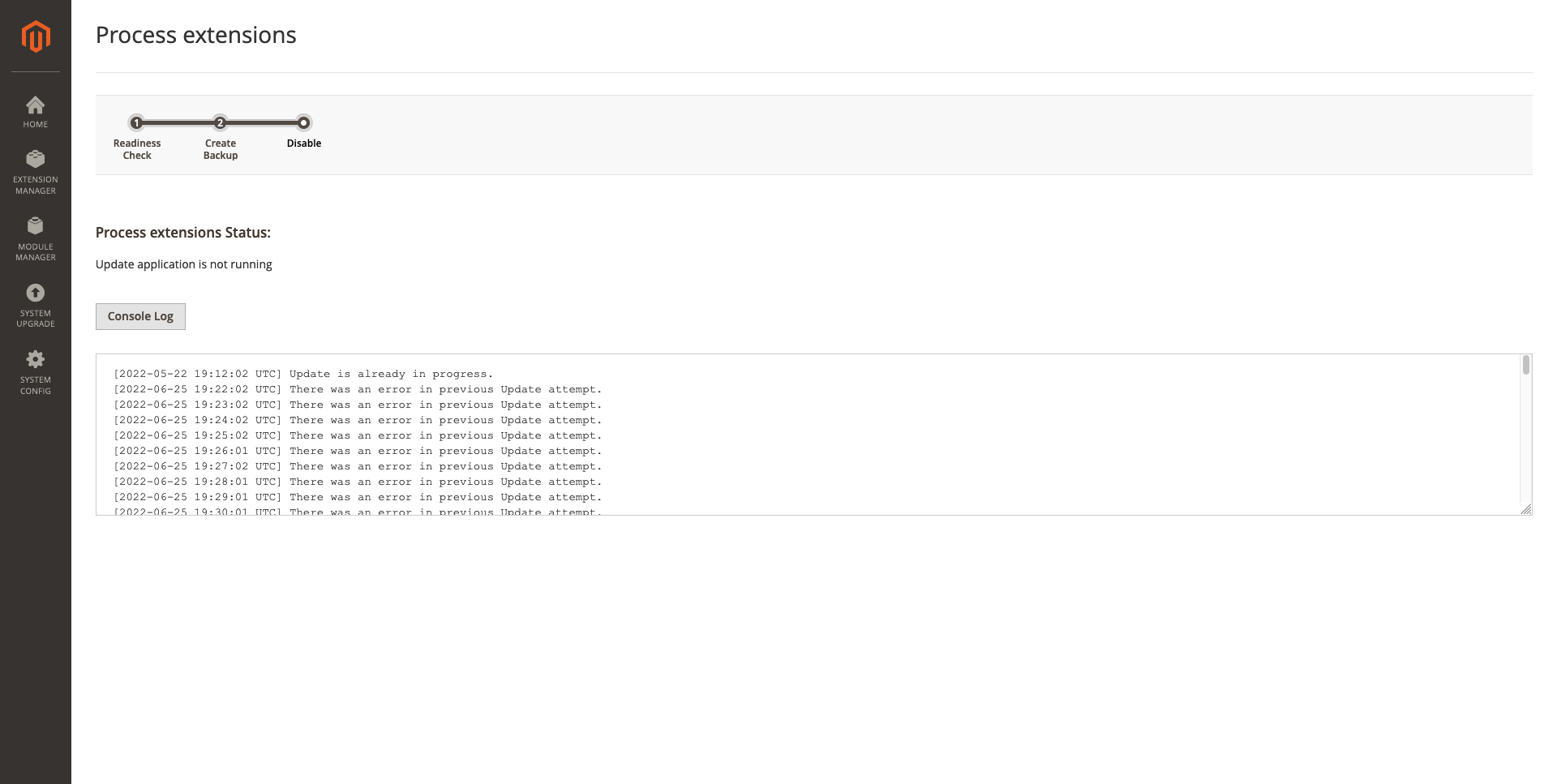
Task: Click the Magento logo
Action: 35,36
